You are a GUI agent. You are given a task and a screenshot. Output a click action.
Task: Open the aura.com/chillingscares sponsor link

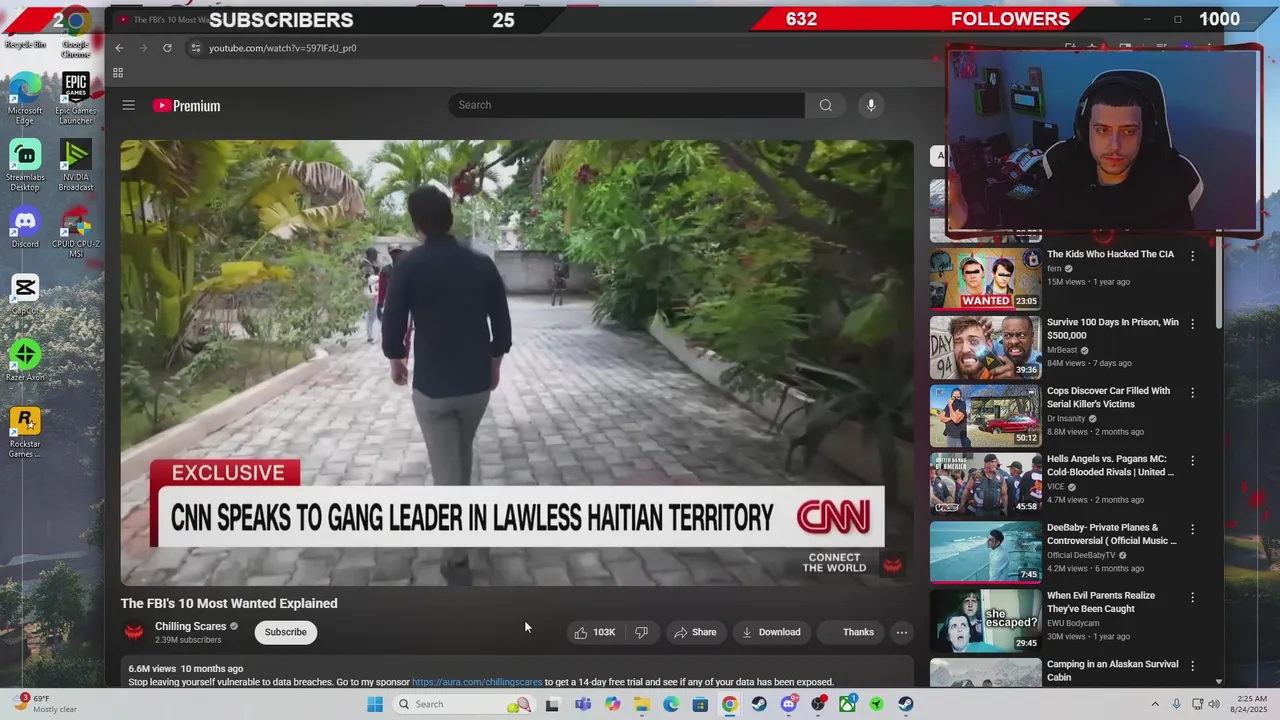(x=477, y=682)
